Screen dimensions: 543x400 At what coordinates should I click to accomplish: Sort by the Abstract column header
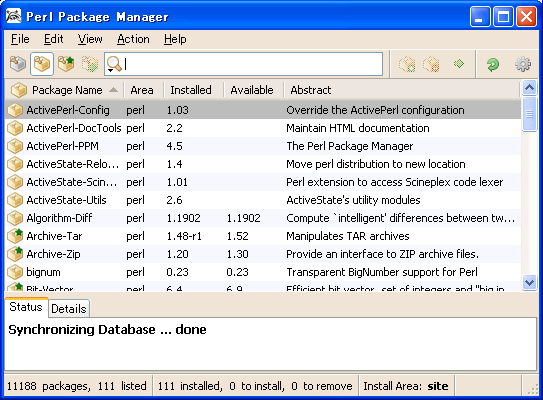tap(402, 90)
